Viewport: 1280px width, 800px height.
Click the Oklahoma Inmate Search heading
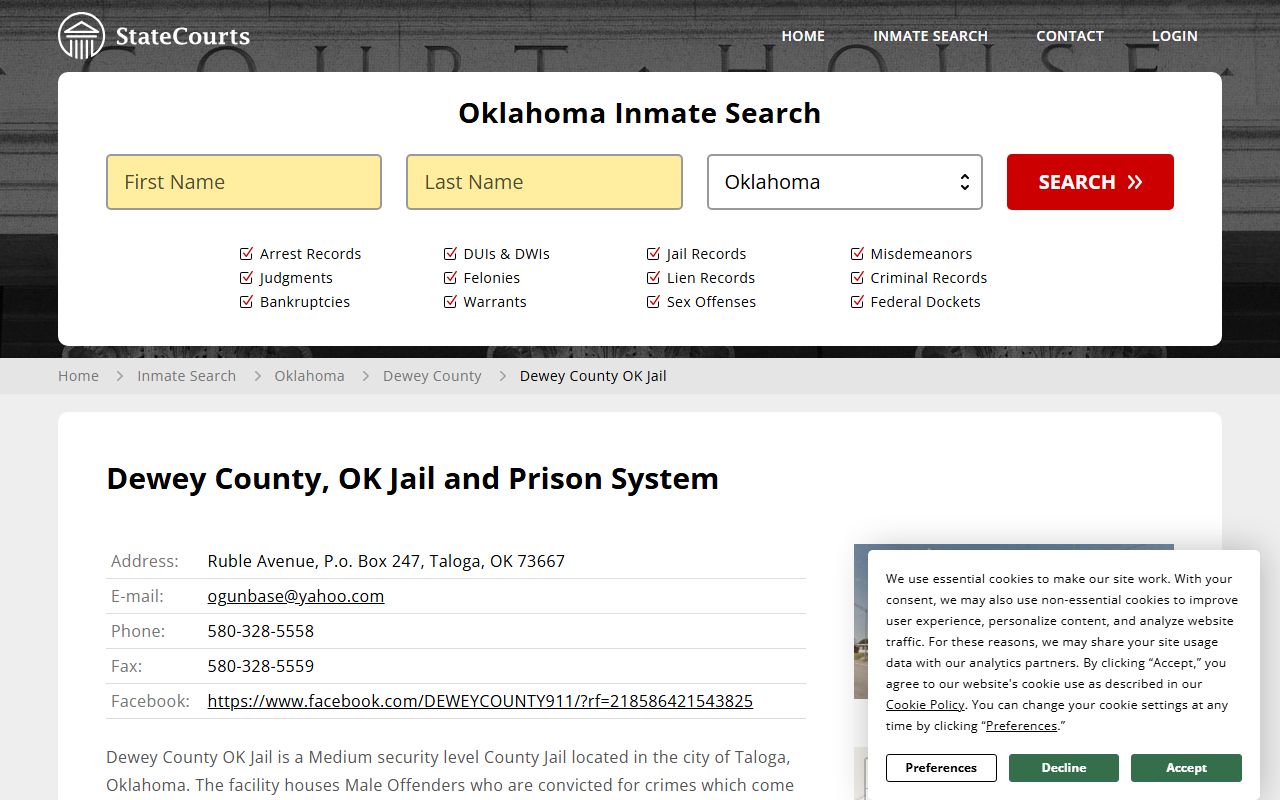[640, 113]
